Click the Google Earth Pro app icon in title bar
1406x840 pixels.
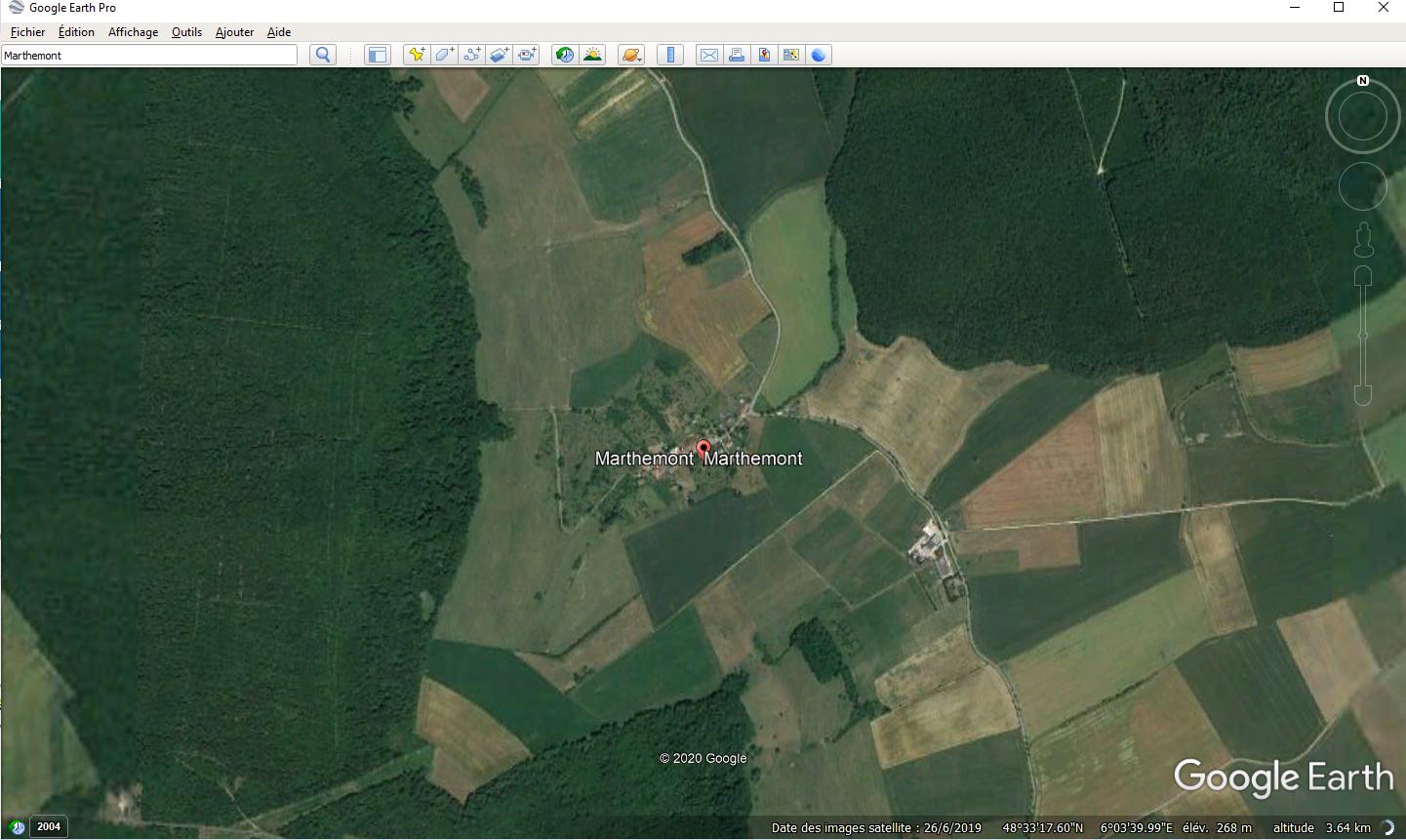[16, 8]
